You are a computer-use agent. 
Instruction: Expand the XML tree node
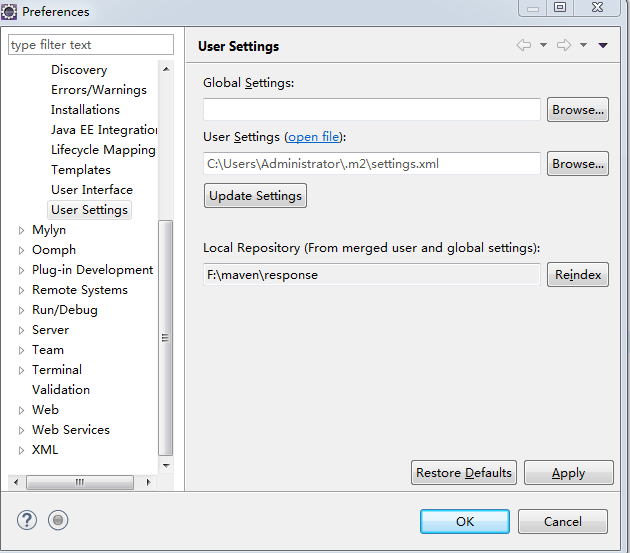tap(21, 451)
